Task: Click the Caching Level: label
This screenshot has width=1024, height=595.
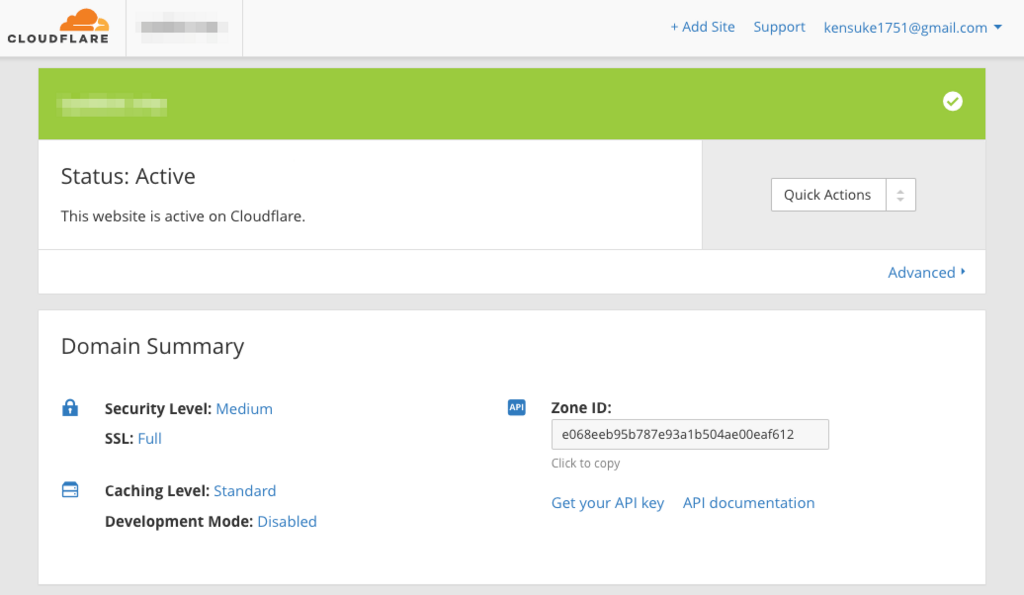Action: tap(157, 490)
